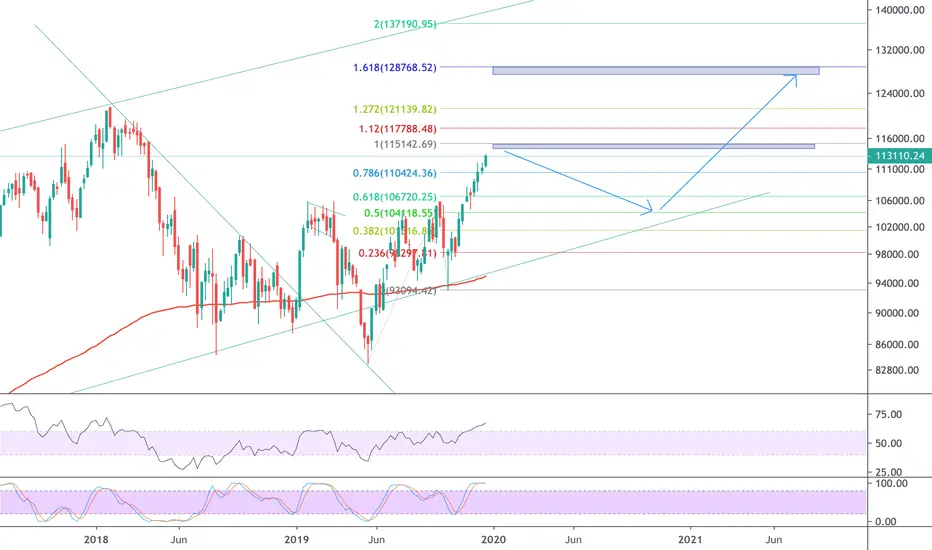Image resolution: width=932 pixels, height=550 pixels.
Task: Select 102000.00 on the price scale
Action: pyautogui.click(x=900, y=227)
